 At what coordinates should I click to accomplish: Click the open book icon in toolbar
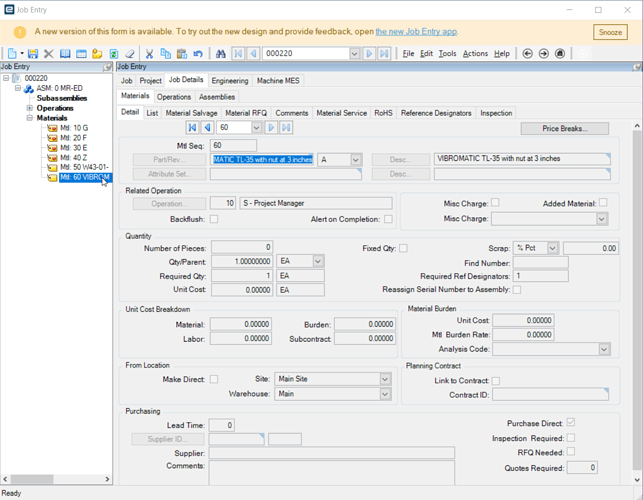click(x=65, y=54)
